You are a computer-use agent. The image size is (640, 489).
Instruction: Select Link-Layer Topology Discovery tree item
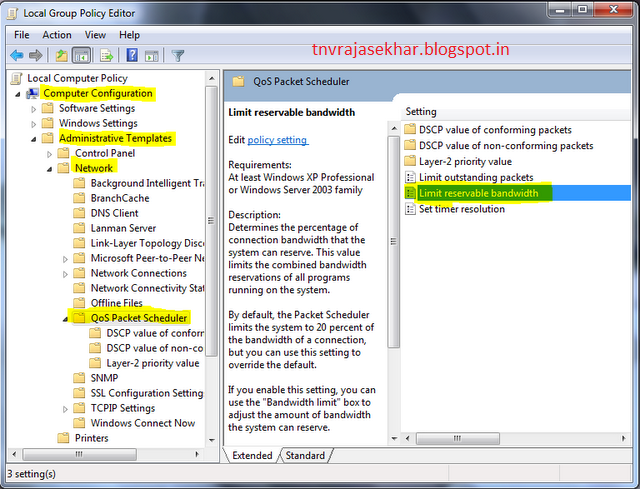coord(147,243)
